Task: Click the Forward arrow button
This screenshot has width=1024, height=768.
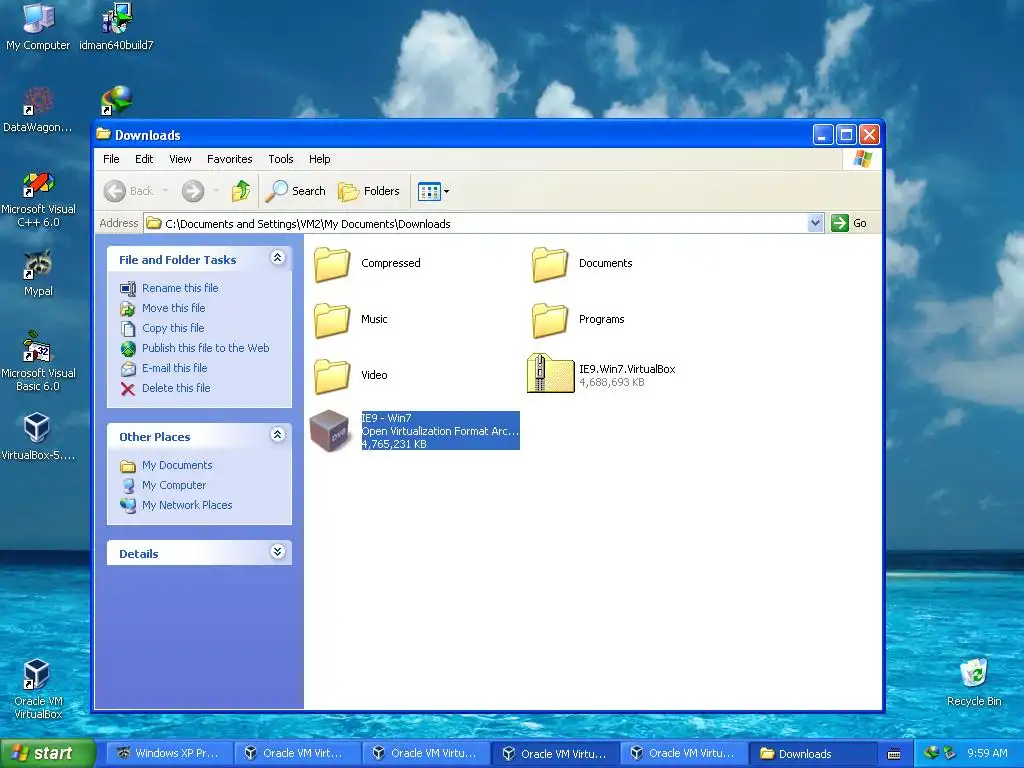Action: click(193, 191)
